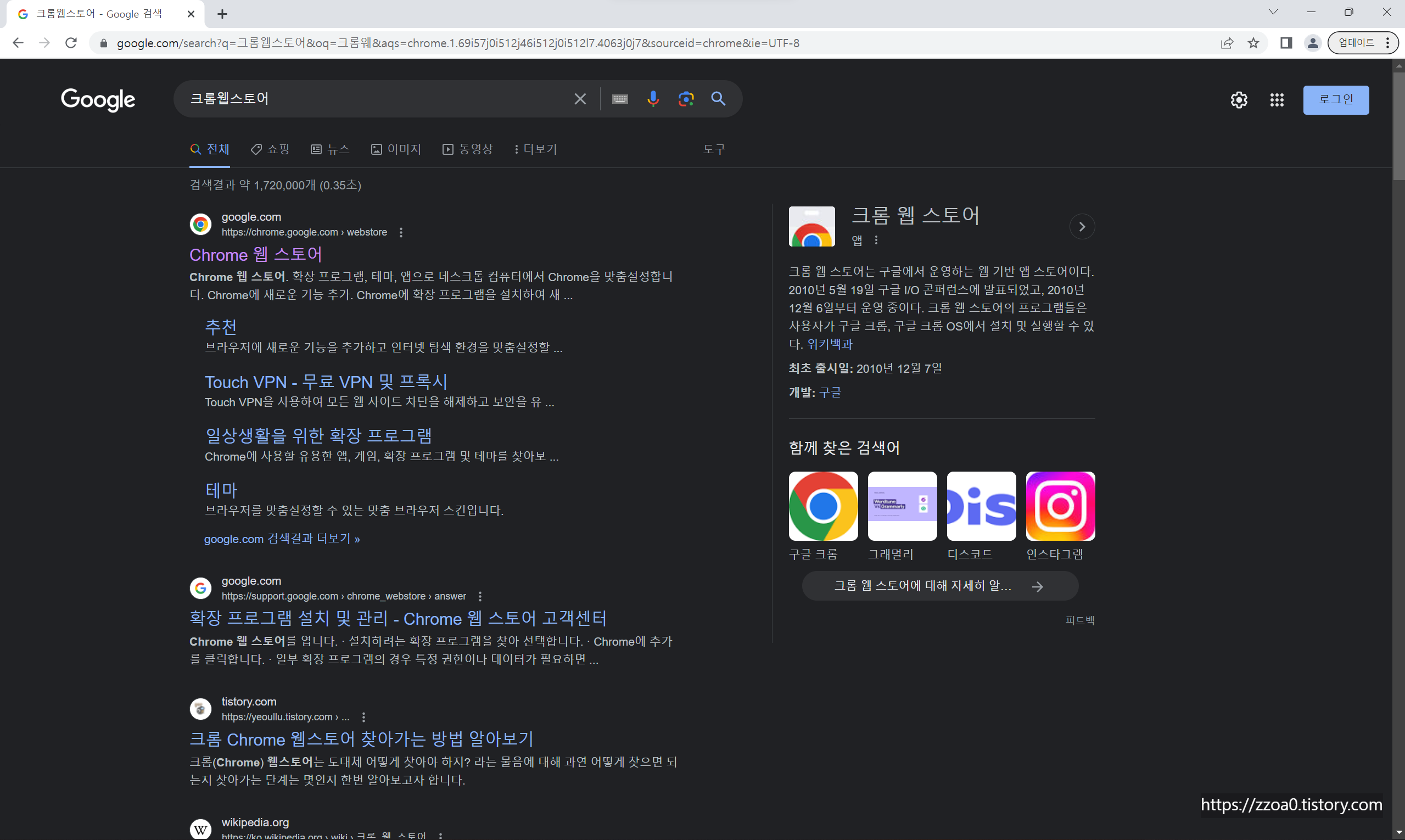Open 일상생활을 위한 확장 프로그램 link
Screen dimensions: 1405x840
[x=318, y=436]
